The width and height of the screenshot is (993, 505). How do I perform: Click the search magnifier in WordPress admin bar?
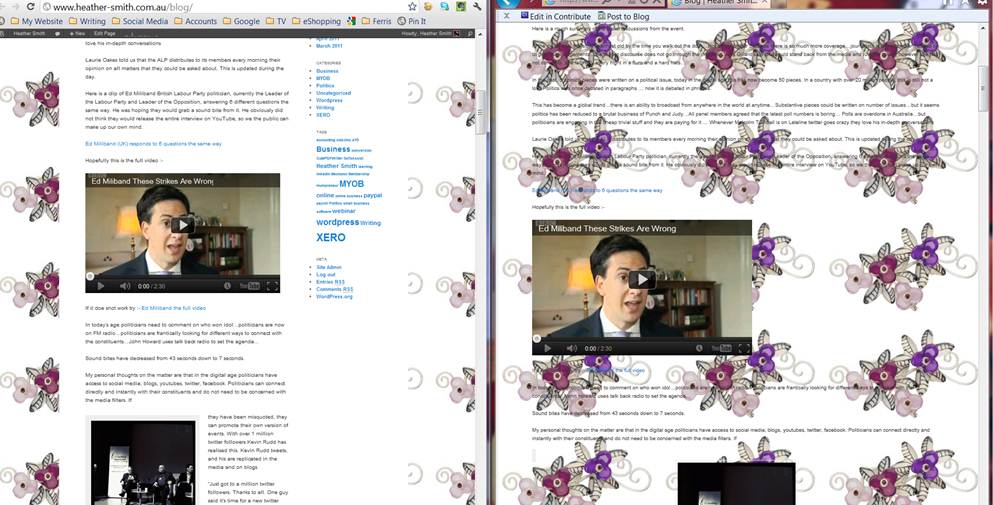(x=469, y=33)
